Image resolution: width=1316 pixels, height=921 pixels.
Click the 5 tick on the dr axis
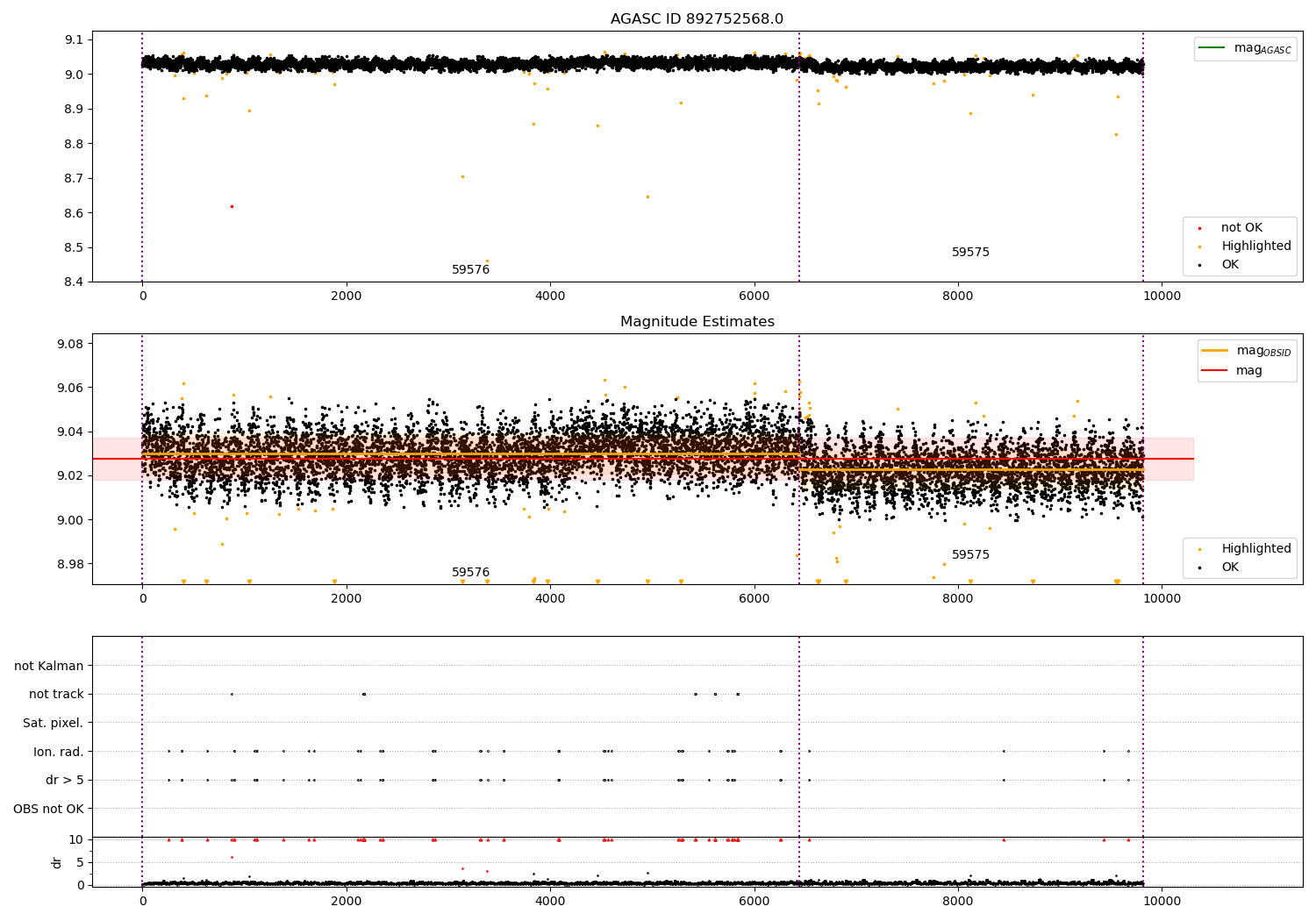(81, 862)
